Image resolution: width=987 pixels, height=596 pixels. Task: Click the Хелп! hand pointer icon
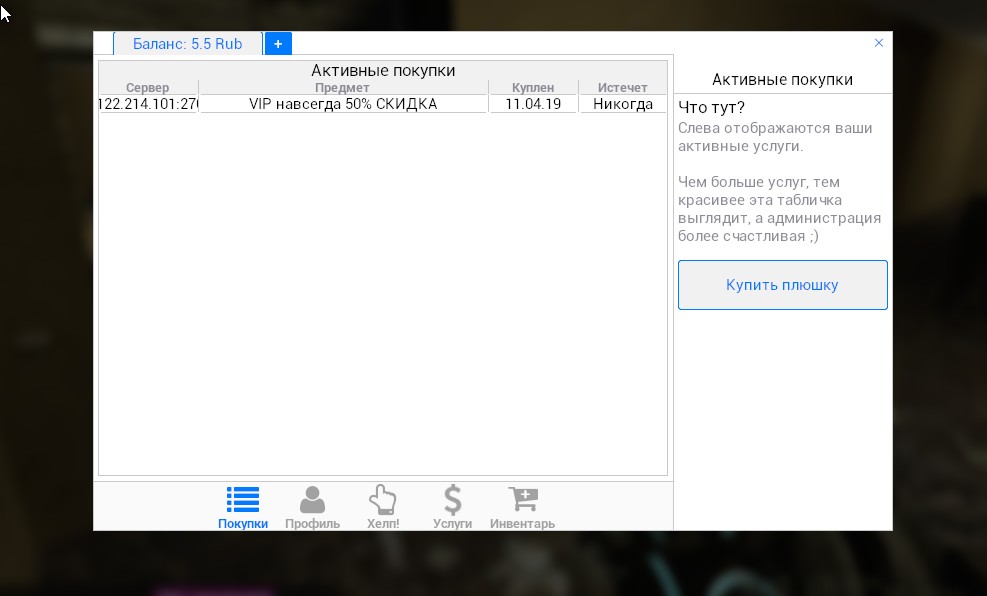(382, 500)
